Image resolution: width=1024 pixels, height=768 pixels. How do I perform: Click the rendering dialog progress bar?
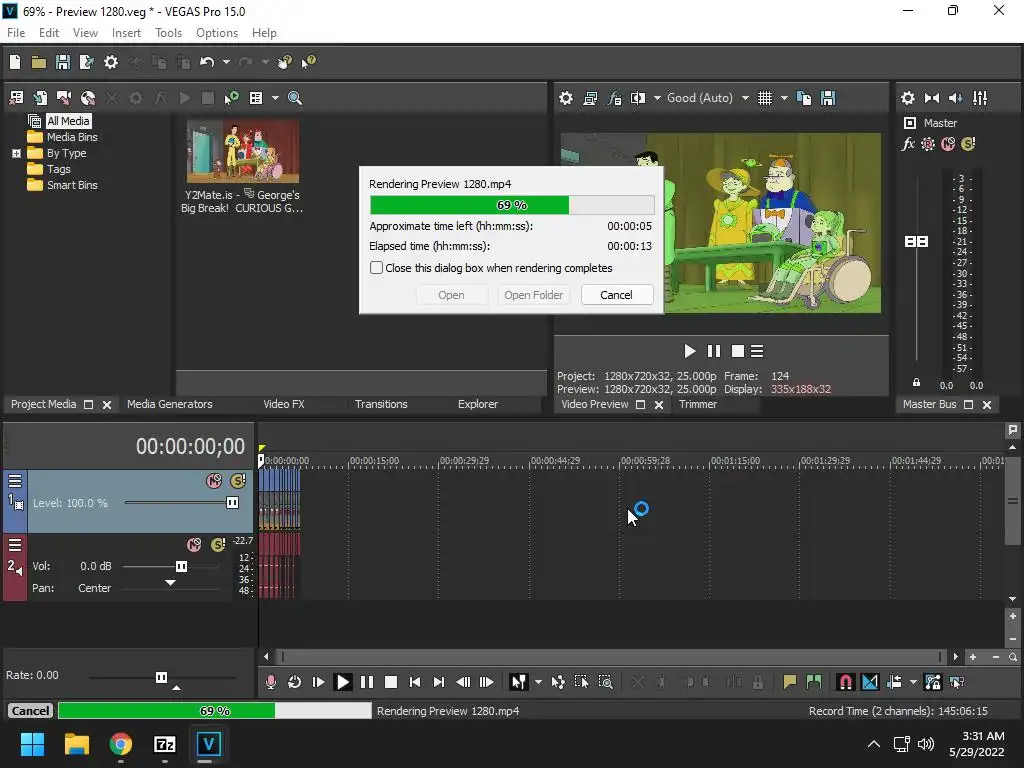[x=512, y=205]
